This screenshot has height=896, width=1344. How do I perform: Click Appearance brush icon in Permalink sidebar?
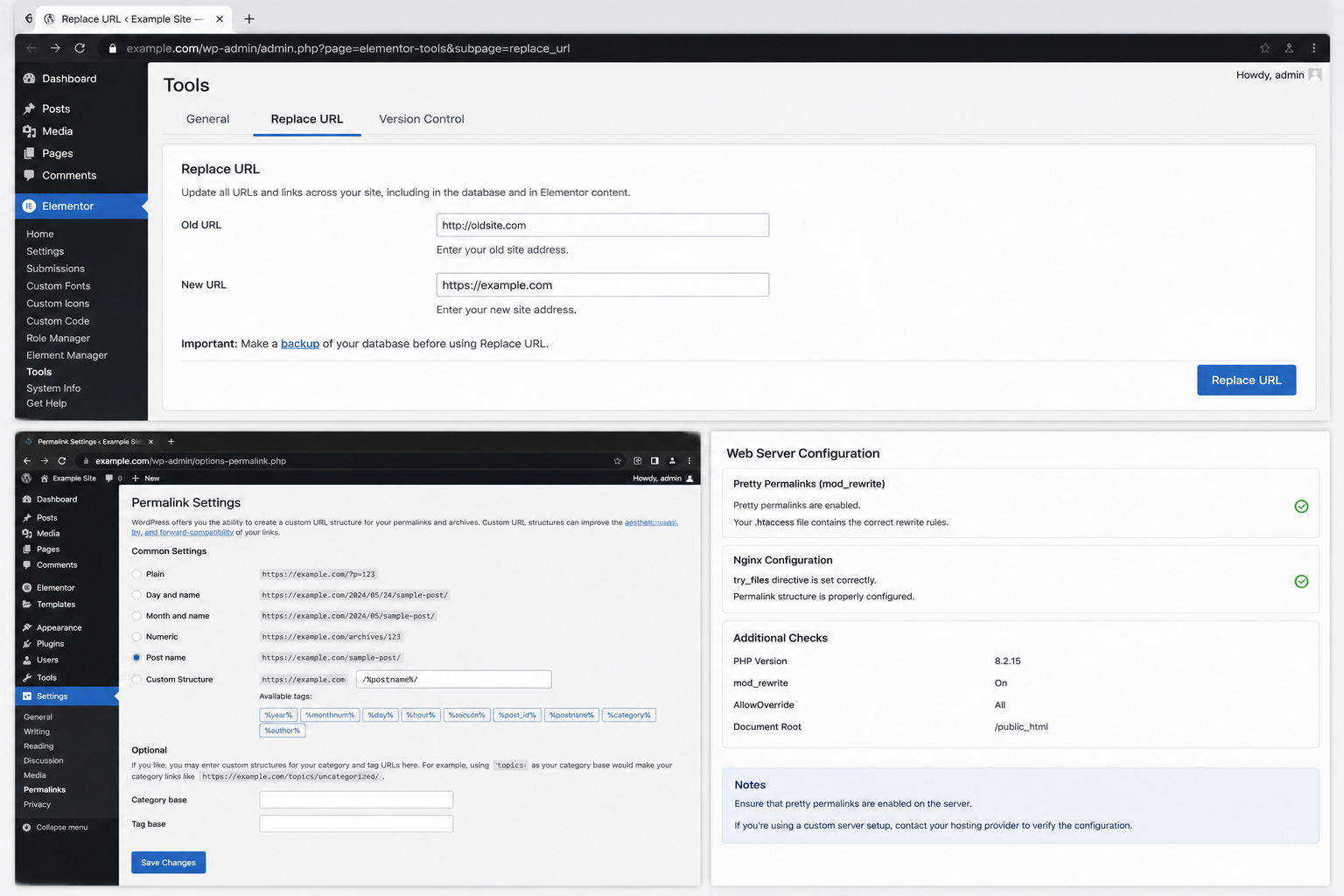click(x=27, y=627)
